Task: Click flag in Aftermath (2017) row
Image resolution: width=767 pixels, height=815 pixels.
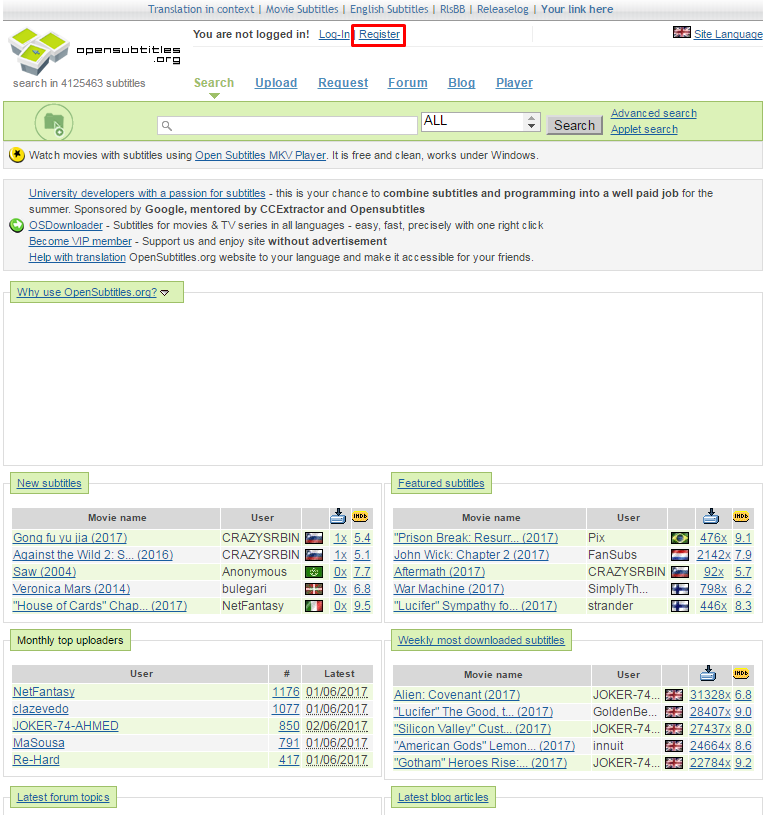Action: pyautogui.click(x=680, y=572)
